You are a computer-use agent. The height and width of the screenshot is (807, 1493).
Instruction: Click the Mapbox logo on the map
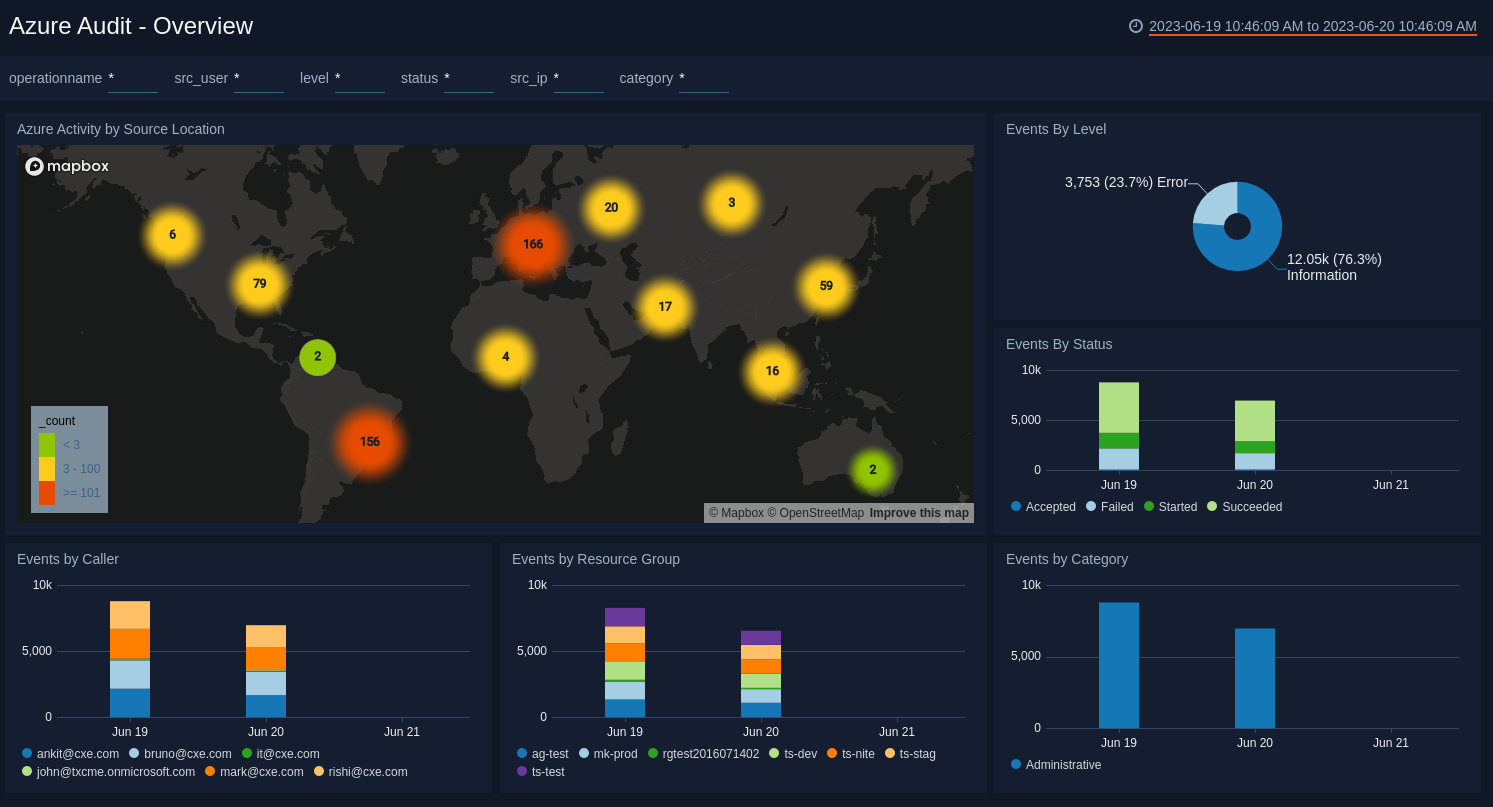tap(67, 166)
